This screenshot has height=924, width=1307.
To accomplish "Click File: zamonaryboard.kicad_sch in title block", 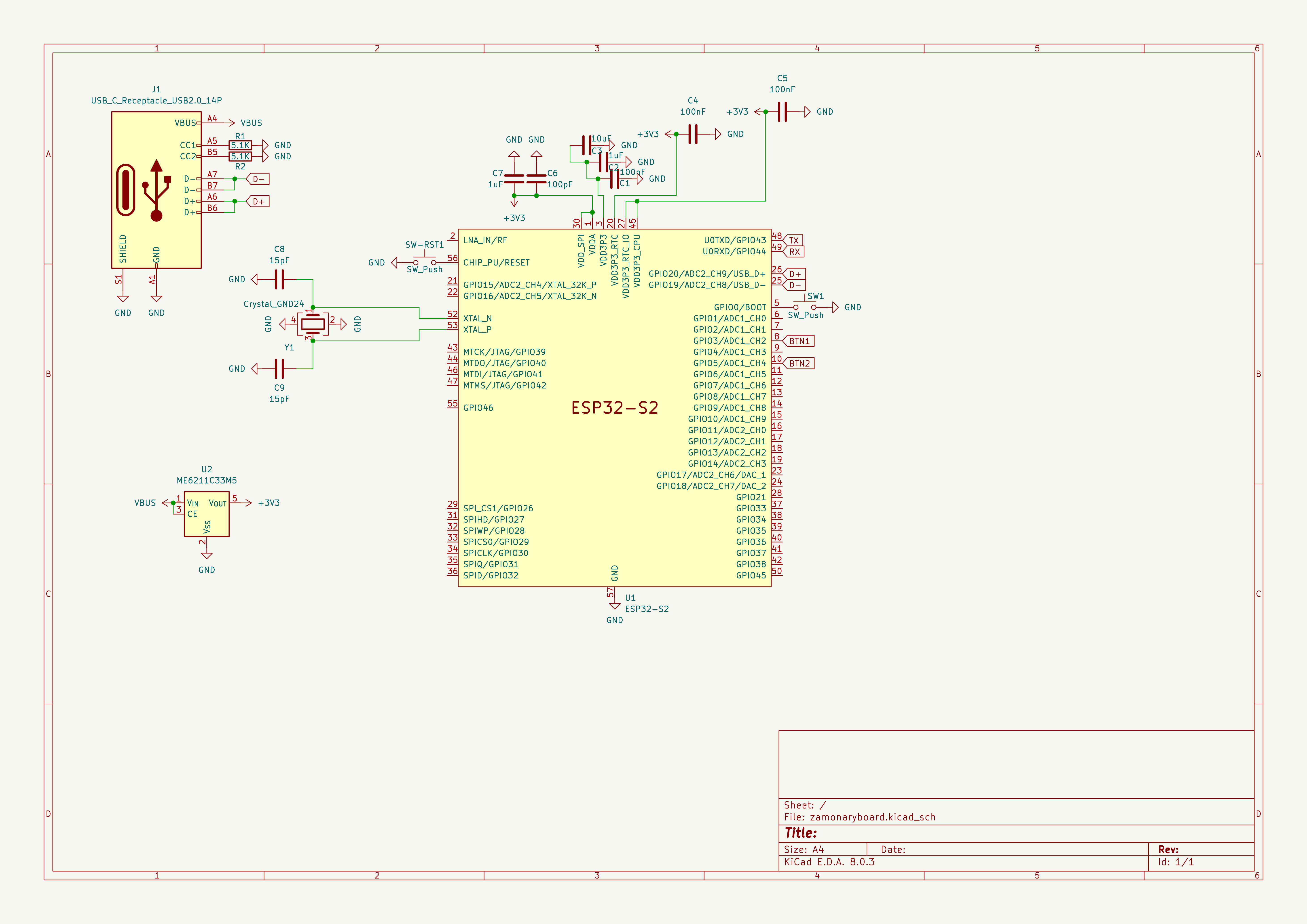I will [860, 817].
